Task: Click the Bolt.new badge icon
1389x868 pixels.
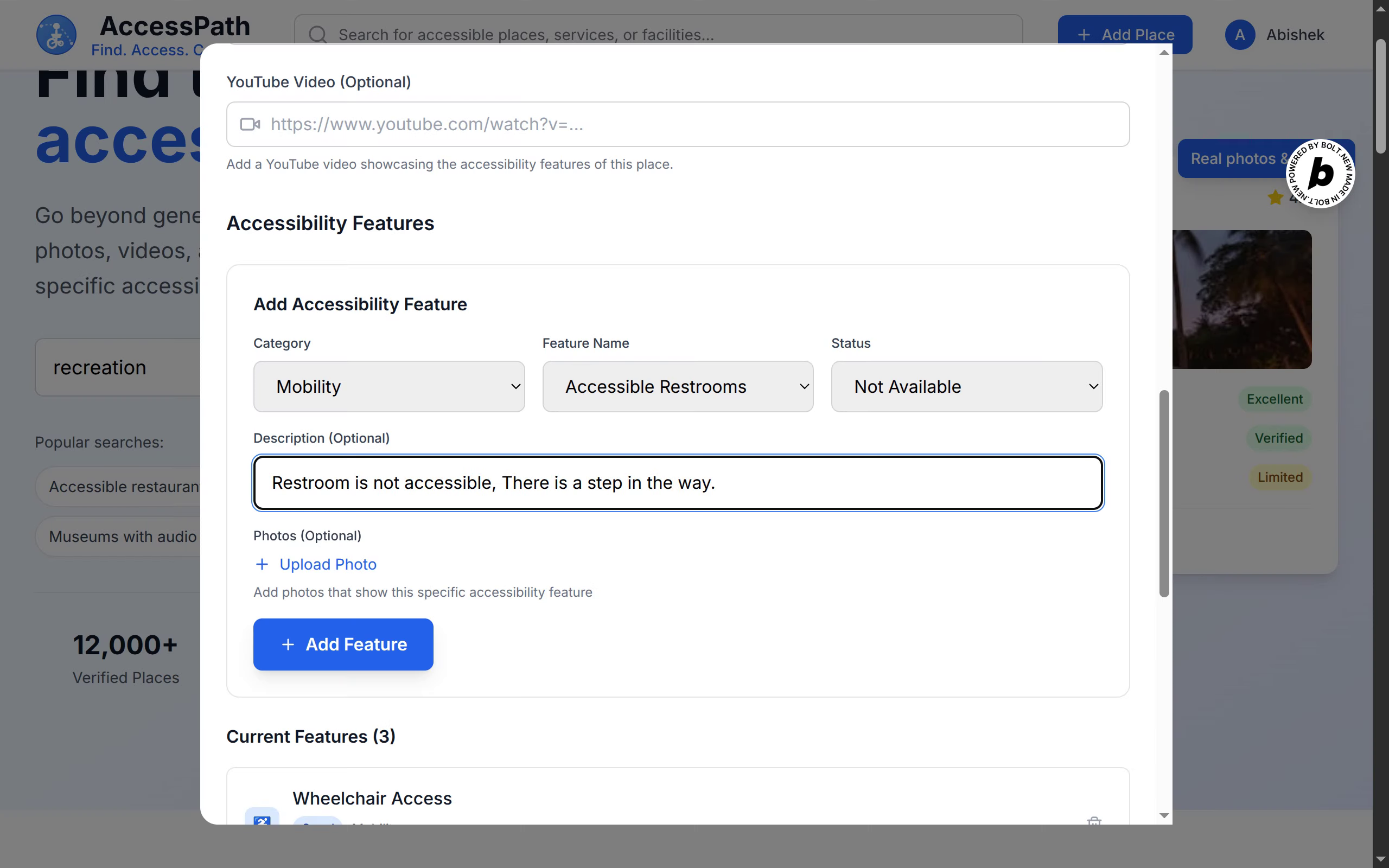Action: (x=1320, y=174)
